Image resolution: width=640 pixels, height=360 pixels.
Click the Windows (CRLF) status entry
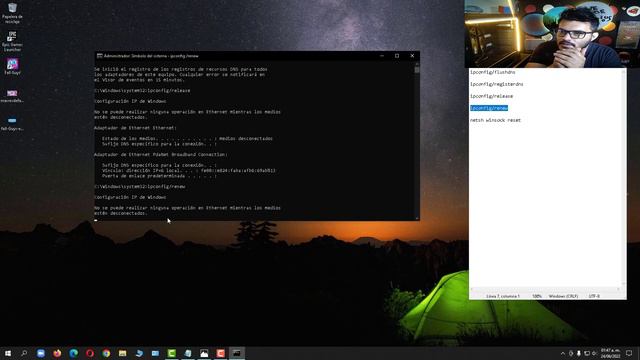click(563, 296)
